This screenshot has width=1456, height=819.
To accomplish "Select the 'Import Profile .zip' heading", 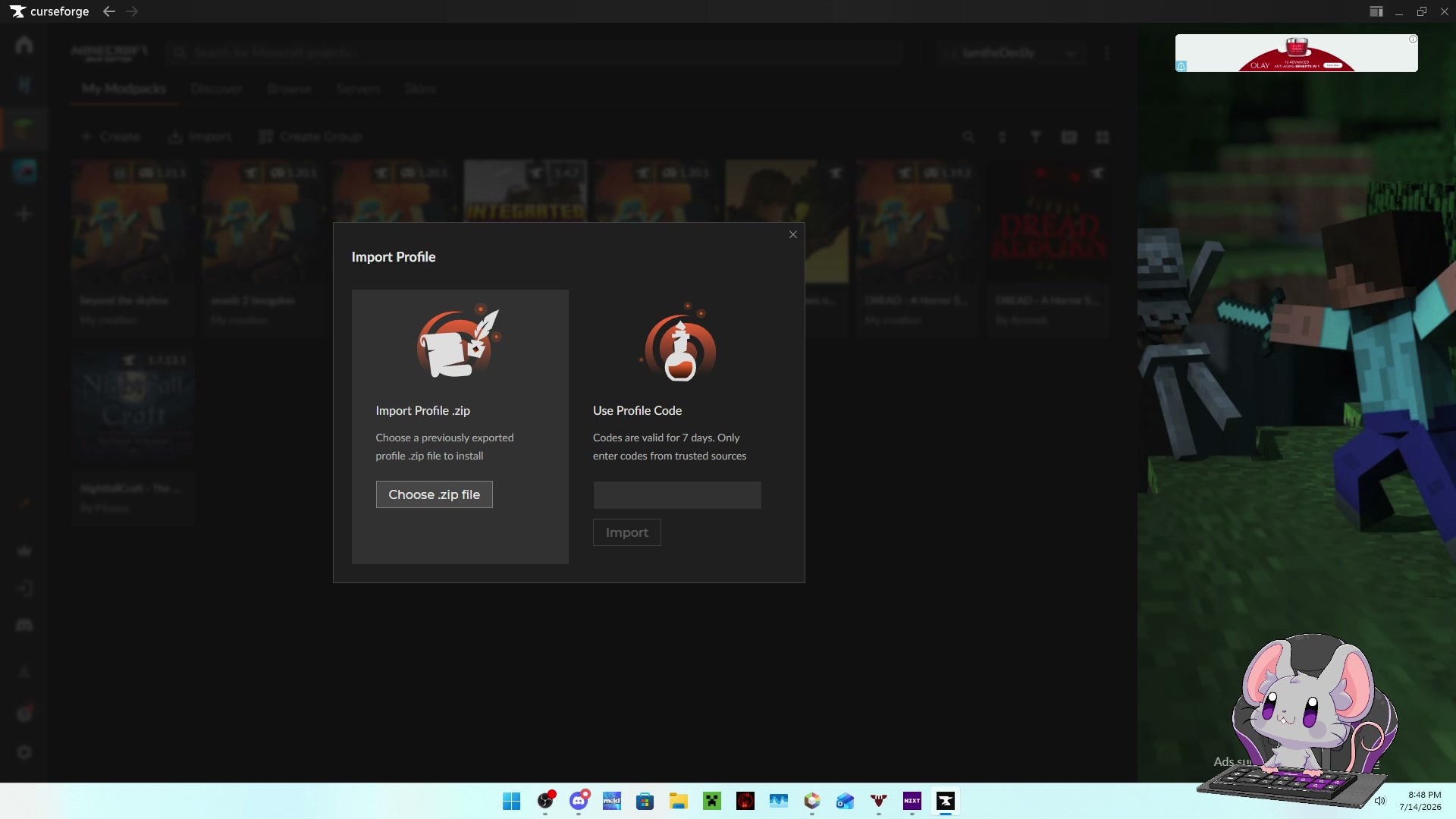I will pyautogui.click(x=422, y=410).
